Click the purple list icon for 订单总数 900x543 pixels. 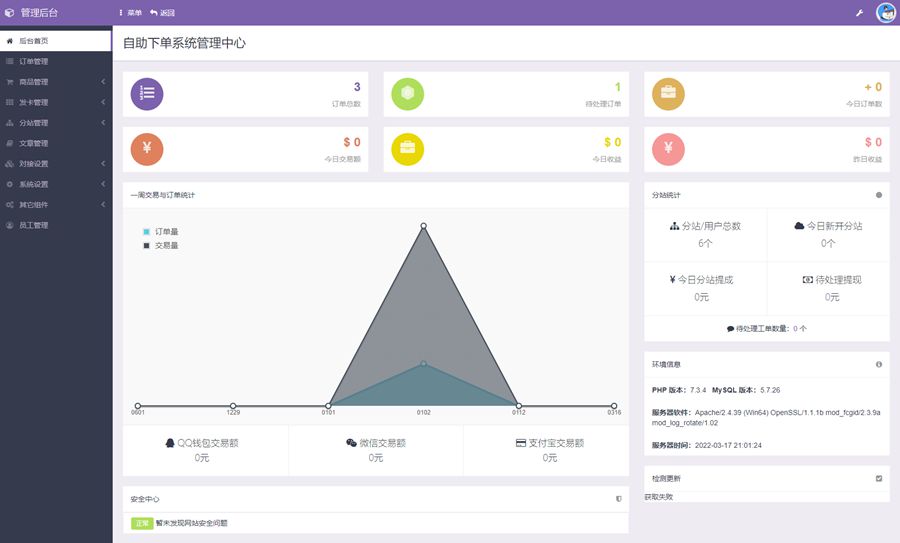tap(147, 93)
